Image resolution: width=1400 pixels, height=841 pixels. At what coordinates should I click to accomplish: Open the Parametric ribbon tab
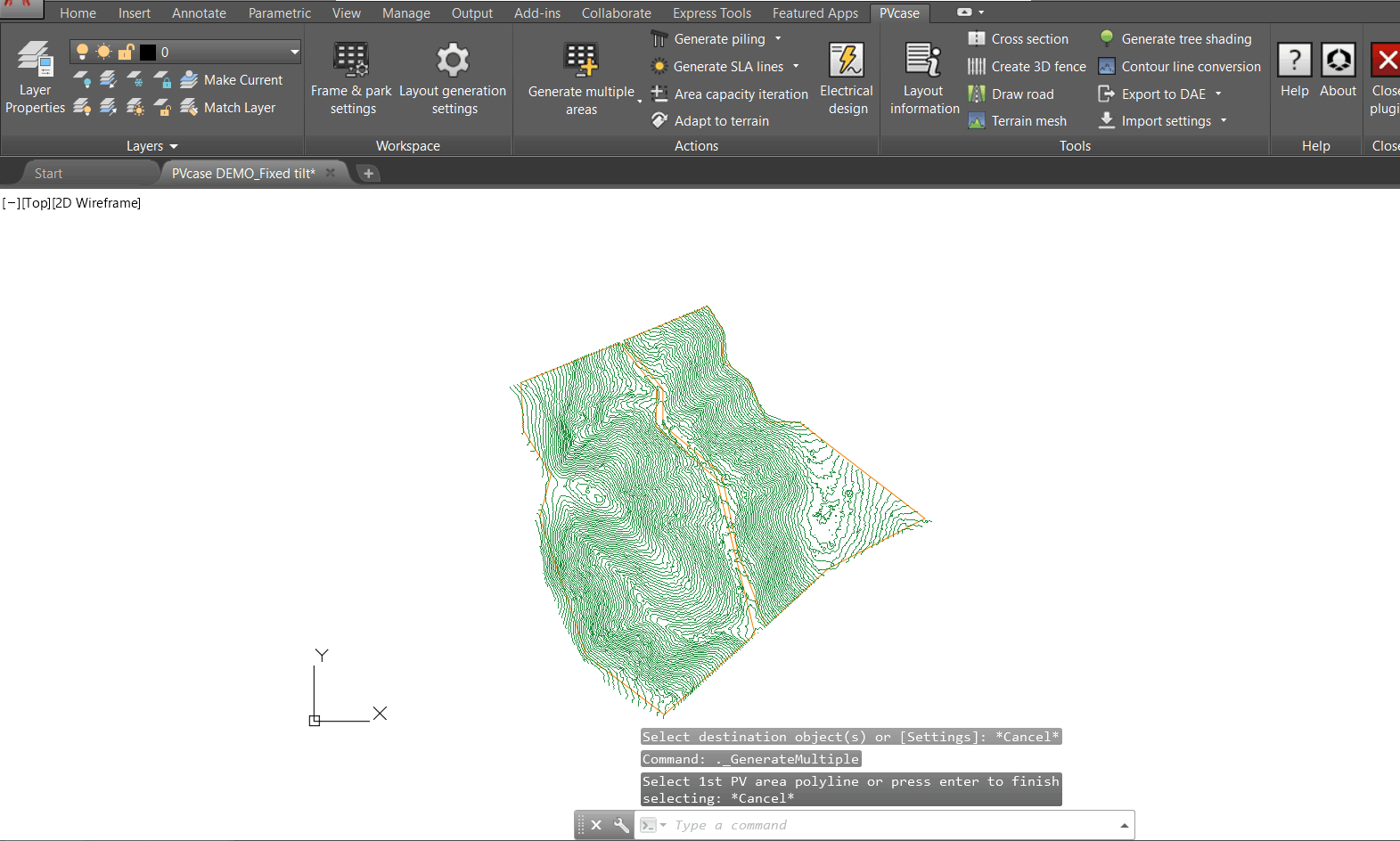pos(280,13)
